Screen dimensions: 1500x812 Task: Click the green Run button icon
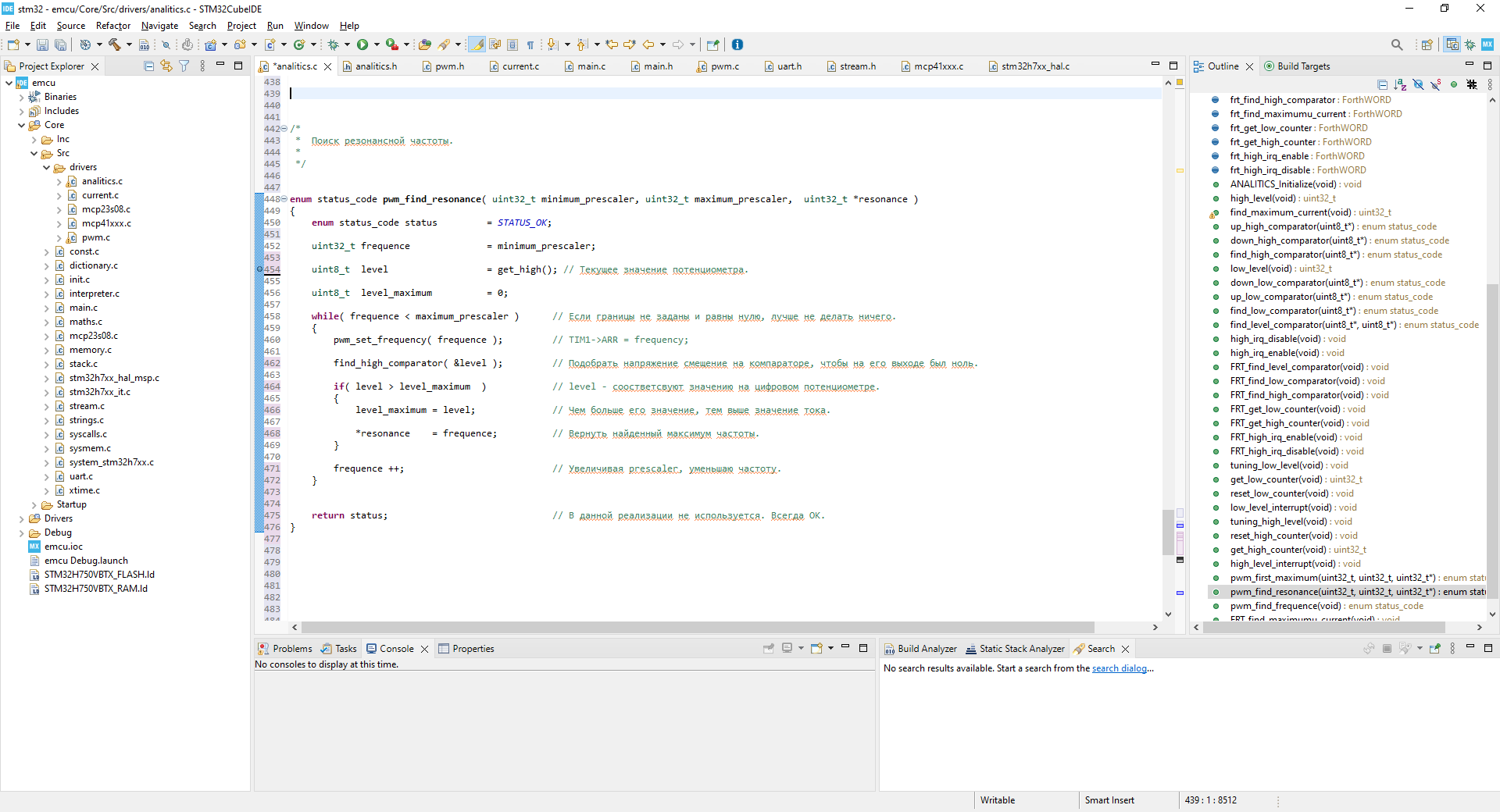(x=362, y=45)
